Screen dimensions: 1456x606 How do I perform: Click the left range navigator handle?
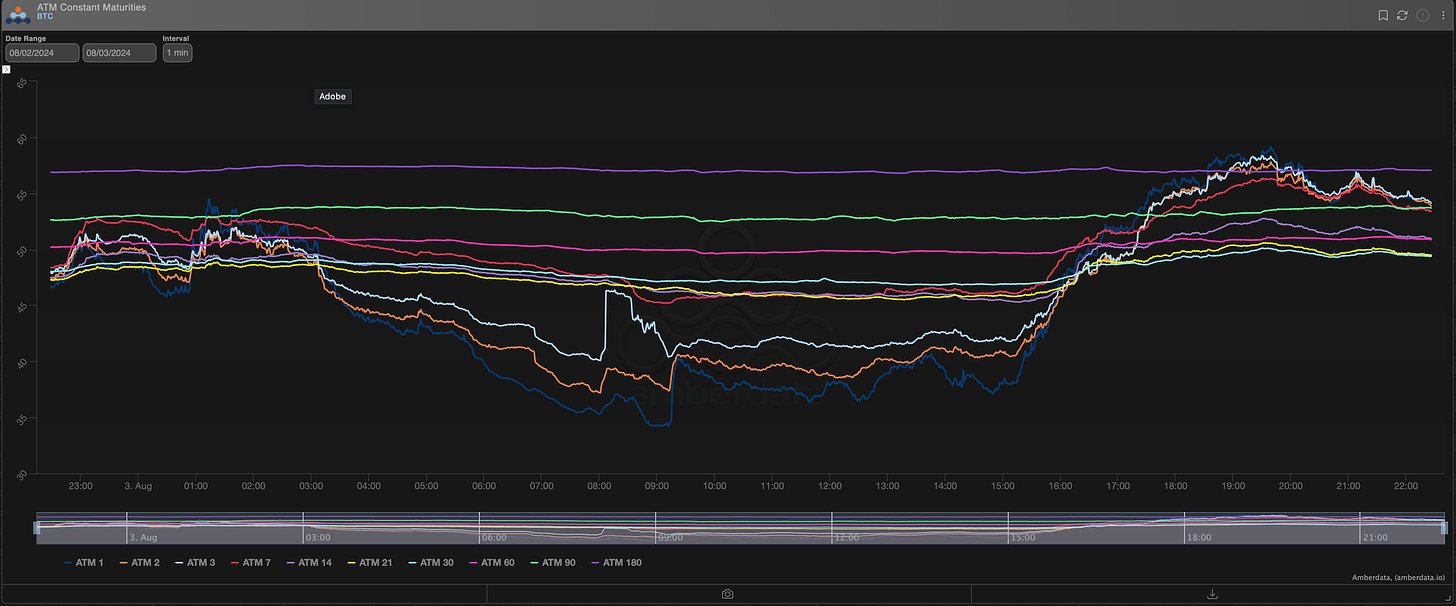[37, 528]
